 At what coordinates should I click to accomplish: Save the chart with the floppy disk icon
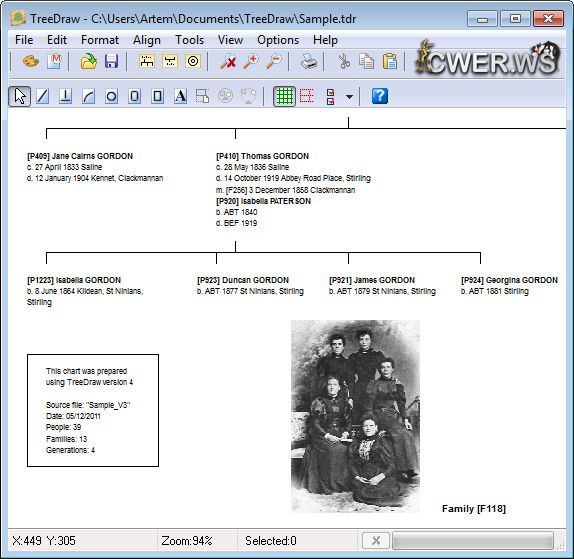click(x=111, y=61)
